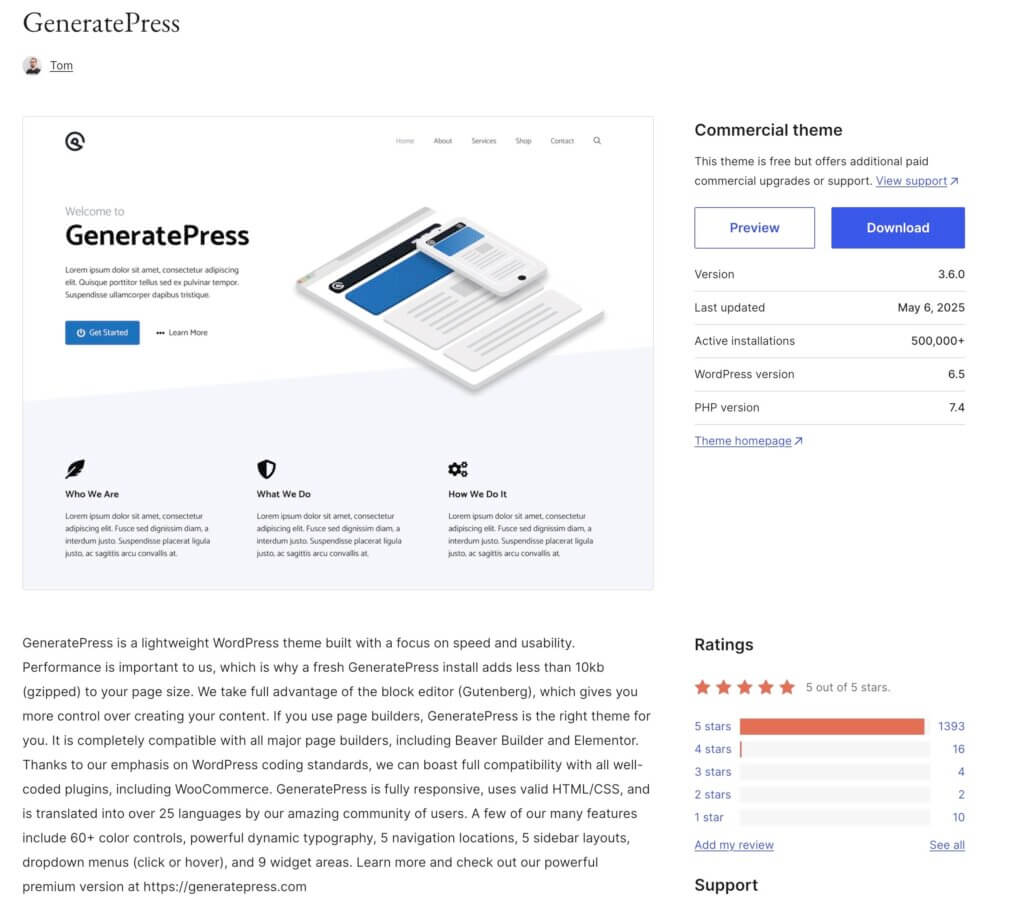Click the power icon on the Get Started button
The width and height of the screenshot is (1024, 909).
(x=79, y=332)
